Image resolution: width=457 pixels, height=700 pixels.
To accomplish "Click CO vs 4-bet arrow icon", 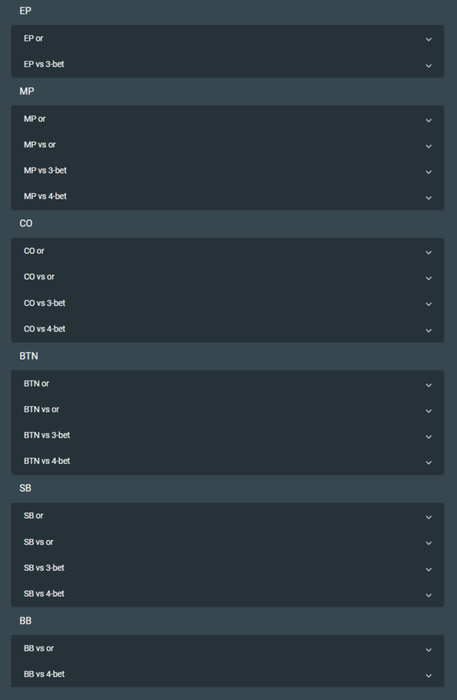I will pyautogui.click(x=428, y=330).
